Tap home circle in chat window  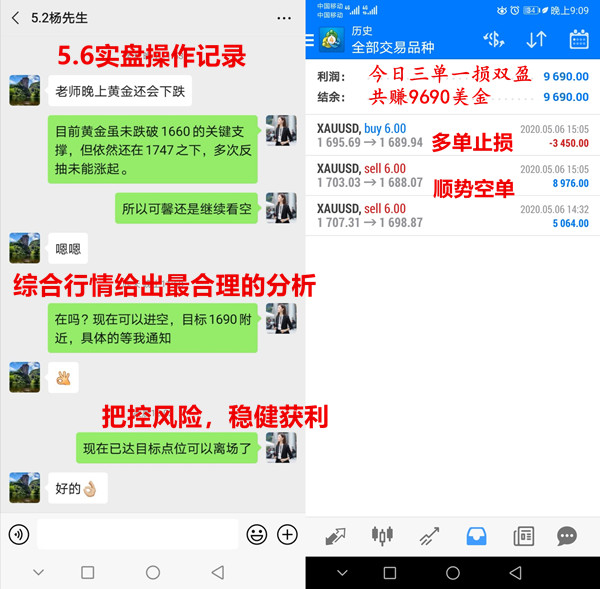coord(153,573)
